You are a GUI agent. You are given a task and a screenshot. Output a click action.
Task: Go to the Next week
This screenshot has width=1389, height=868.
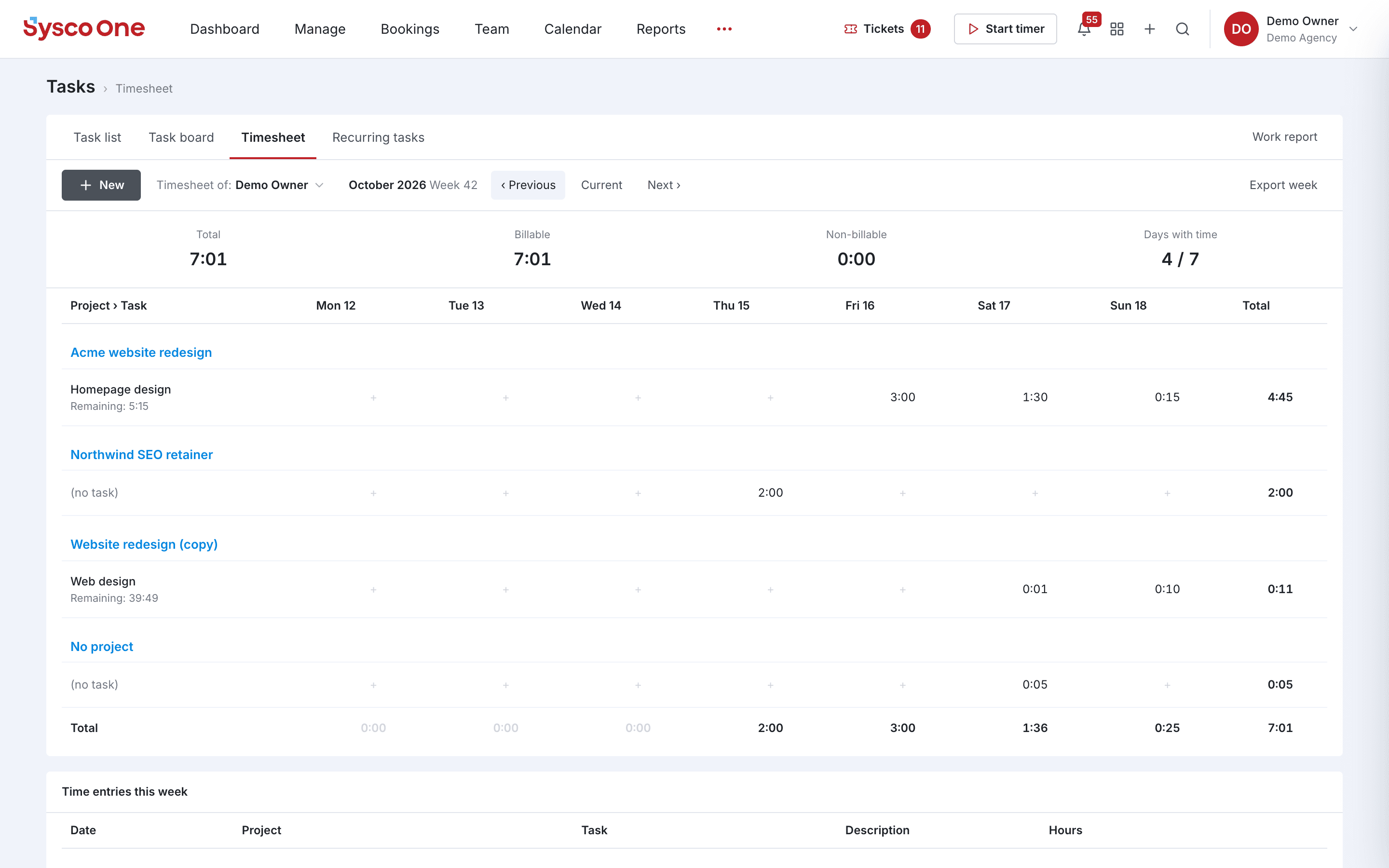click(x=664, y=185)
